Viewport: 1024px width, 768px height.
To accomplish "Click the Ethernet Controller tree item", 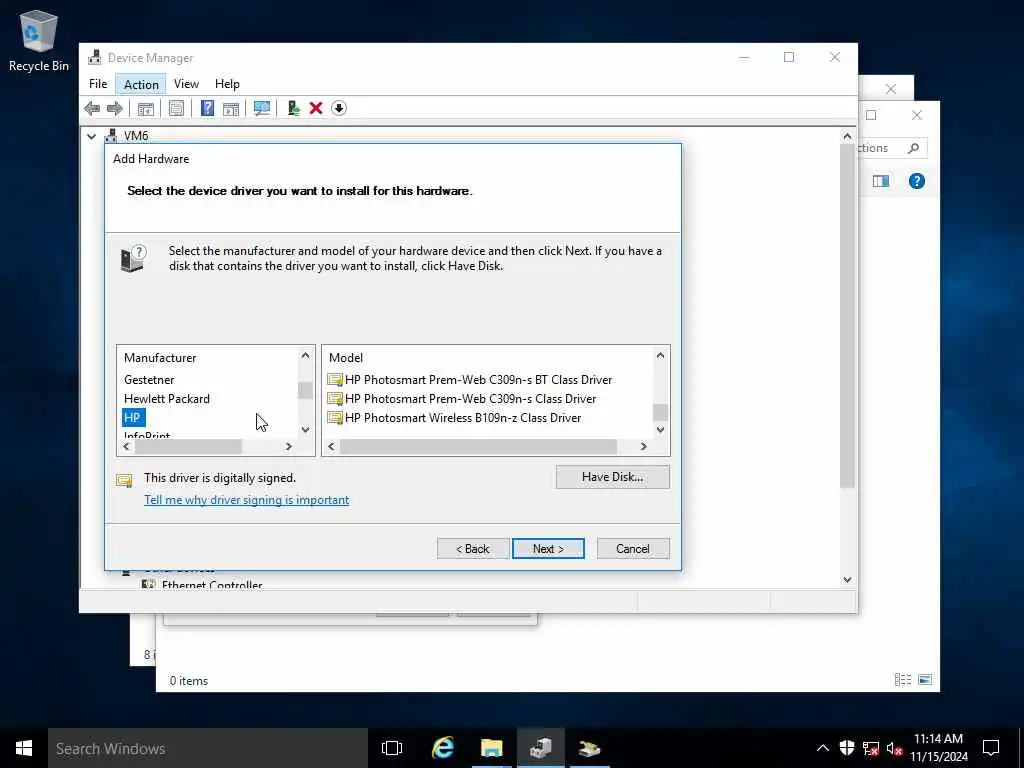I will click(212, 584).
